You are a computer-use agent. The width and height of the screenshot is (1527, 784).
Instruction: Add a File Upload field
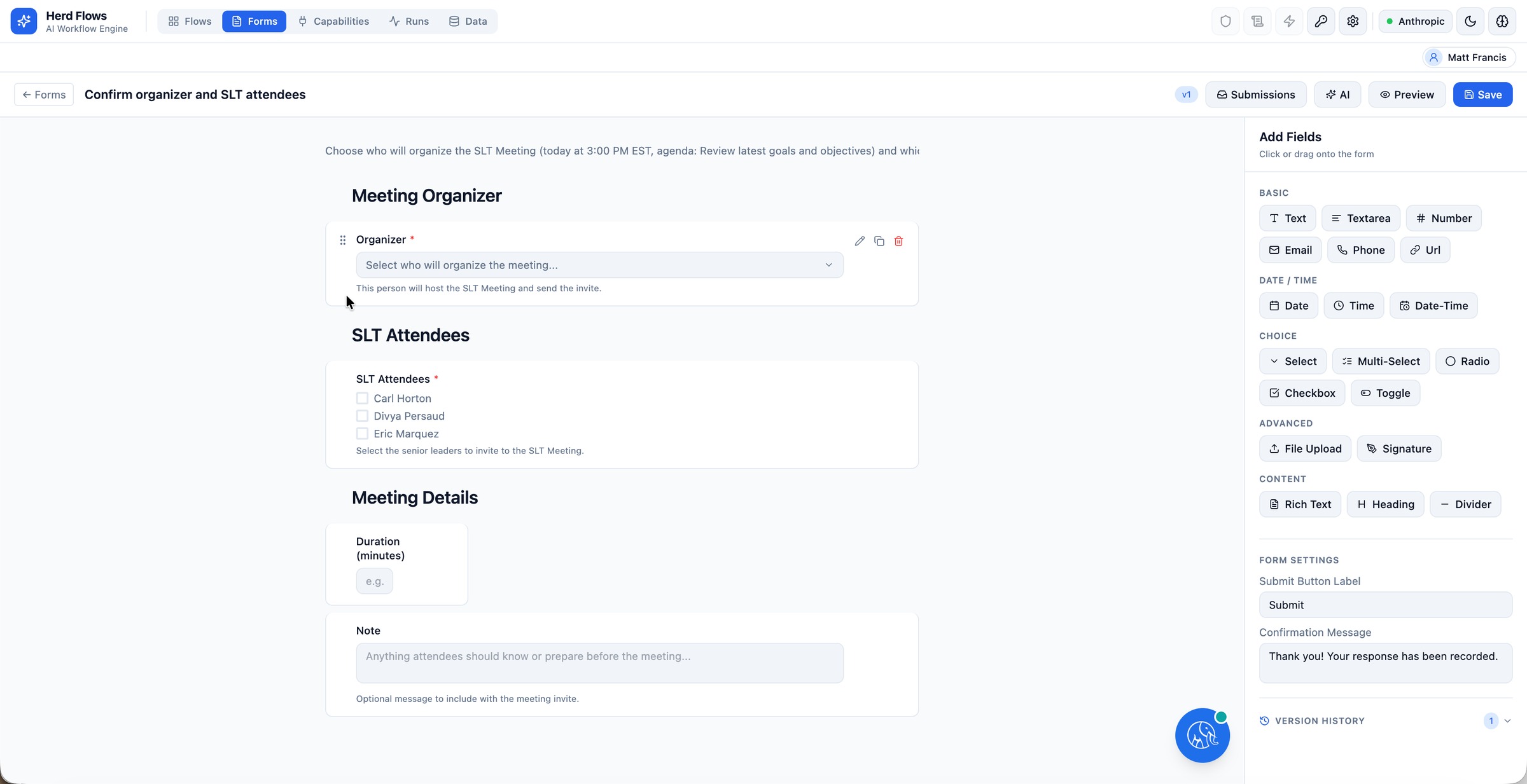click(1305, 449)
